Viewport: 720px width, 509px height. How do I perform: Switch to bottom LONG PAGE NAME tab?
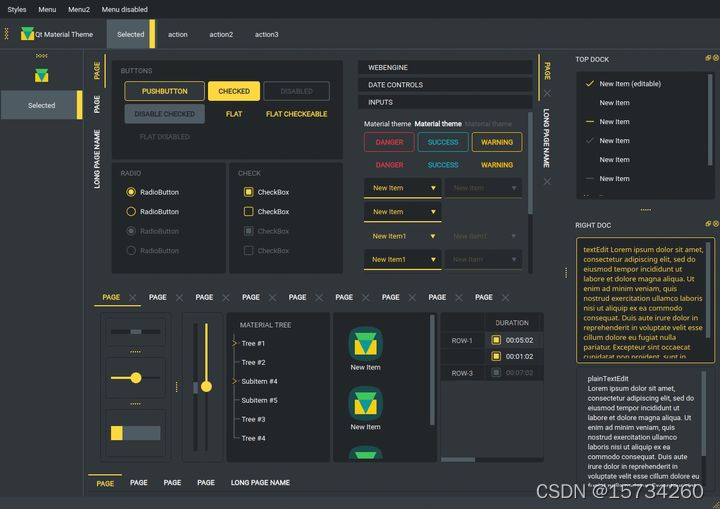click(x=260, y=483)
